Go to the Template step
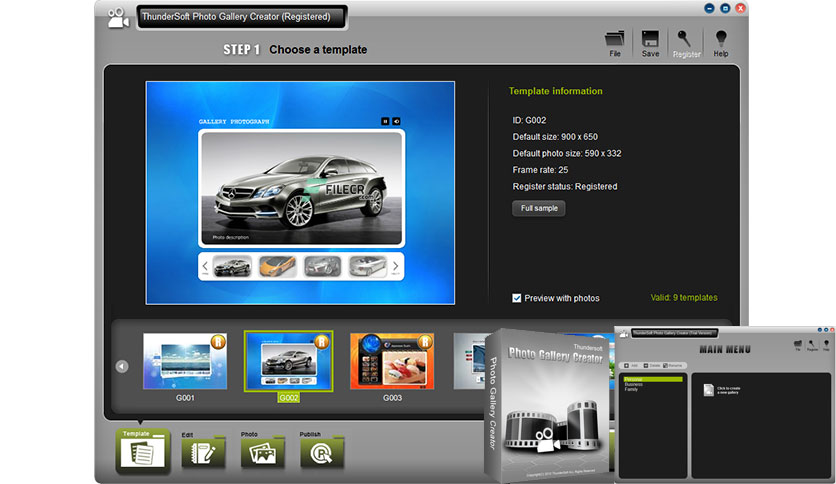 143,451
